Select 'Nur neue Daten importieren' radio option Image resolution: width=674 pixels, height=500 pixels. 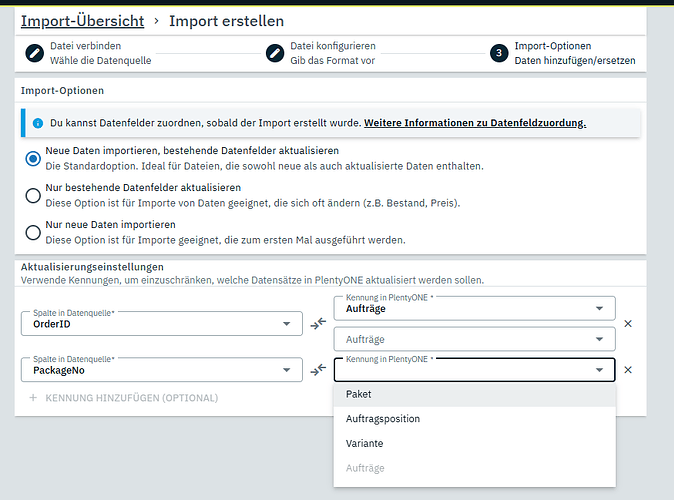point(34,232)
